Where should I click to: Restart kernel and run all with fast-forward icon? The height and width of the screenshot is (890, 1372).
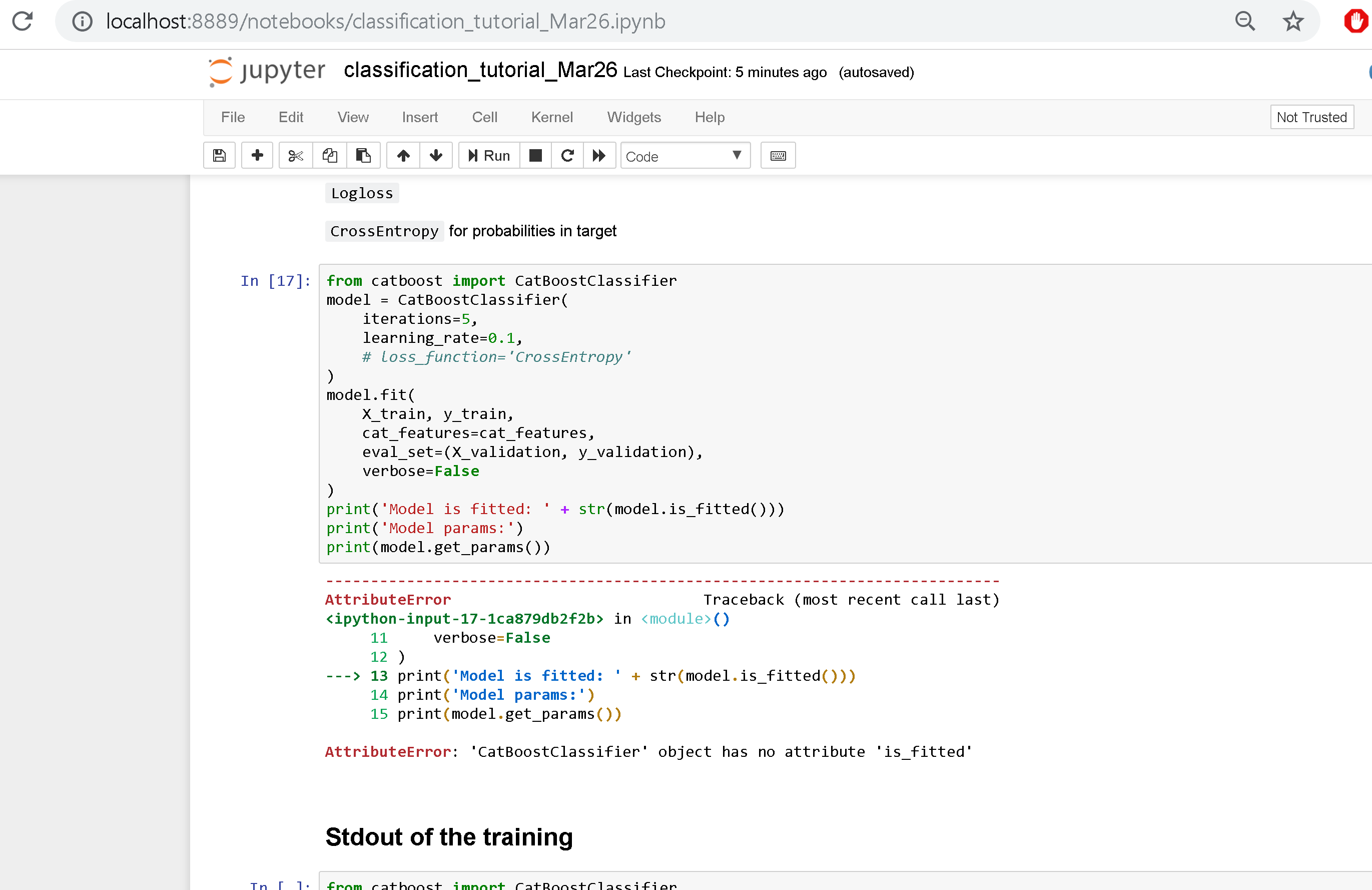click(599, 155)
